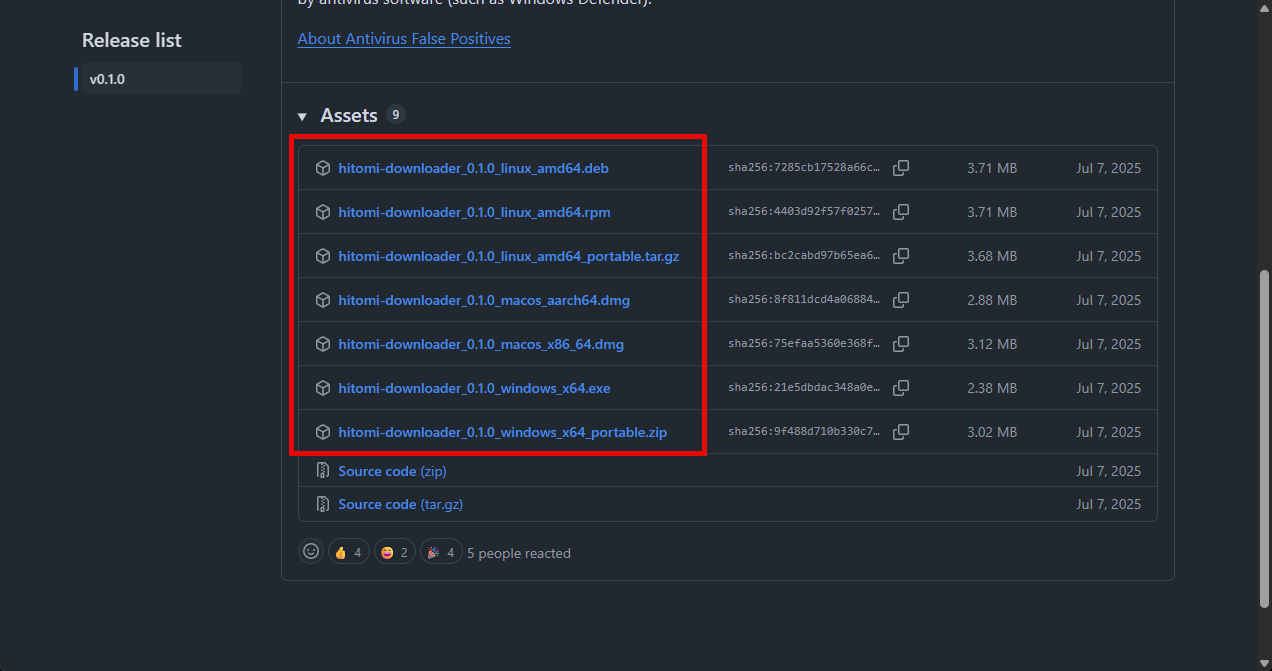1272x671 pixels.
Task: Open the emoji reaction picker smiley
Action: (311, 552)
